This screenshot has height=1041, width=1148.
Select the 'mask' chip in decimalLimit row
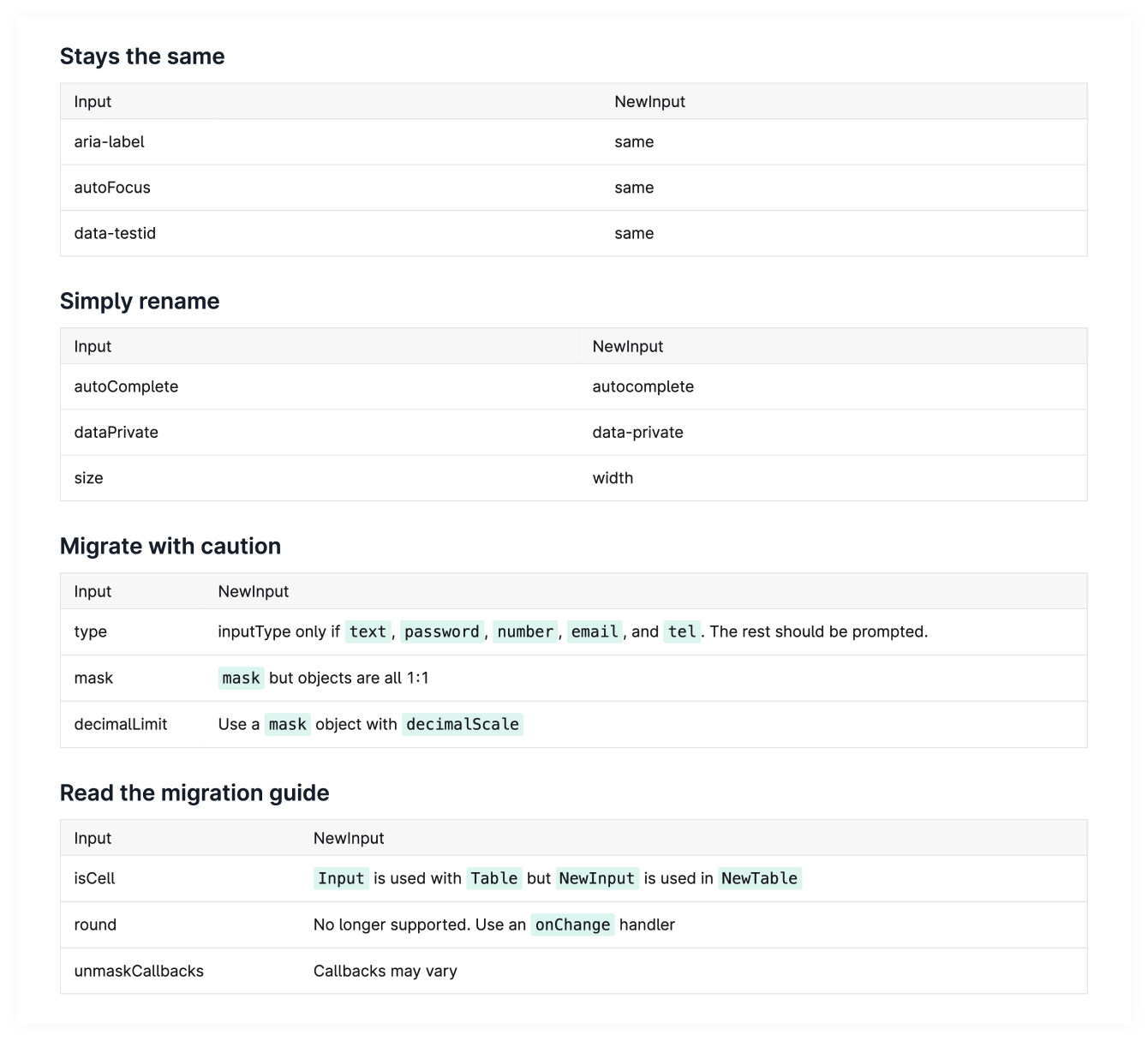(287, 724)
